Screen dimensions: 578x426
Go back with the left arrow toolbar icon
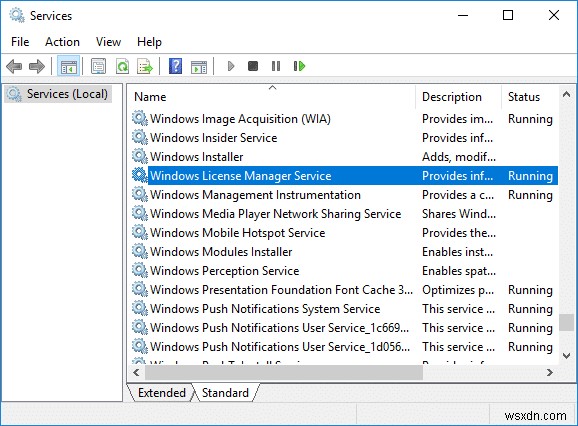point(14,67)
